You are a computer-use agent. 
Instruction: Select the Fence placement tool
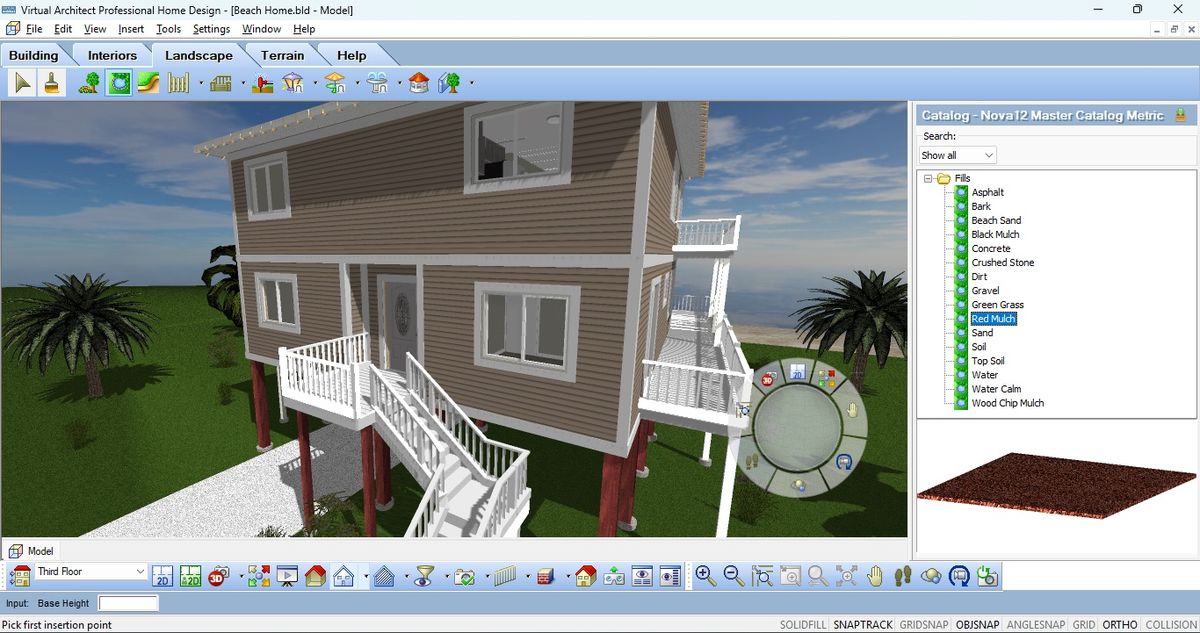pyautogui.click(x=176, y=82)
